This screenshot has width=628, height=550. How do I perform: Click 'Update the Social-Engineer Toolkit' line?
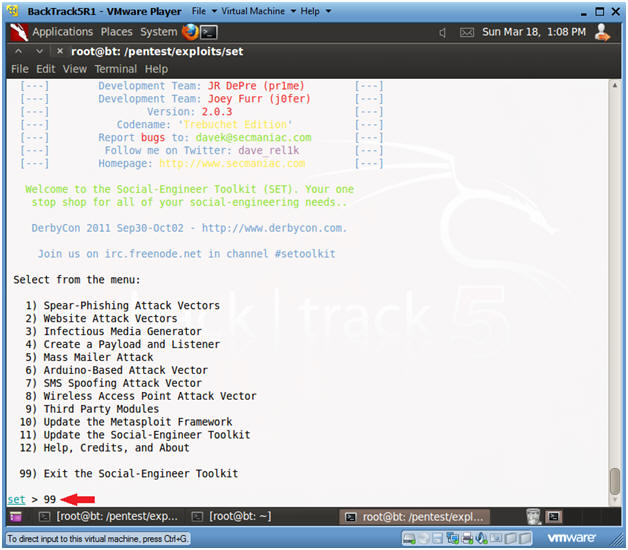click(x=135, y=435)
